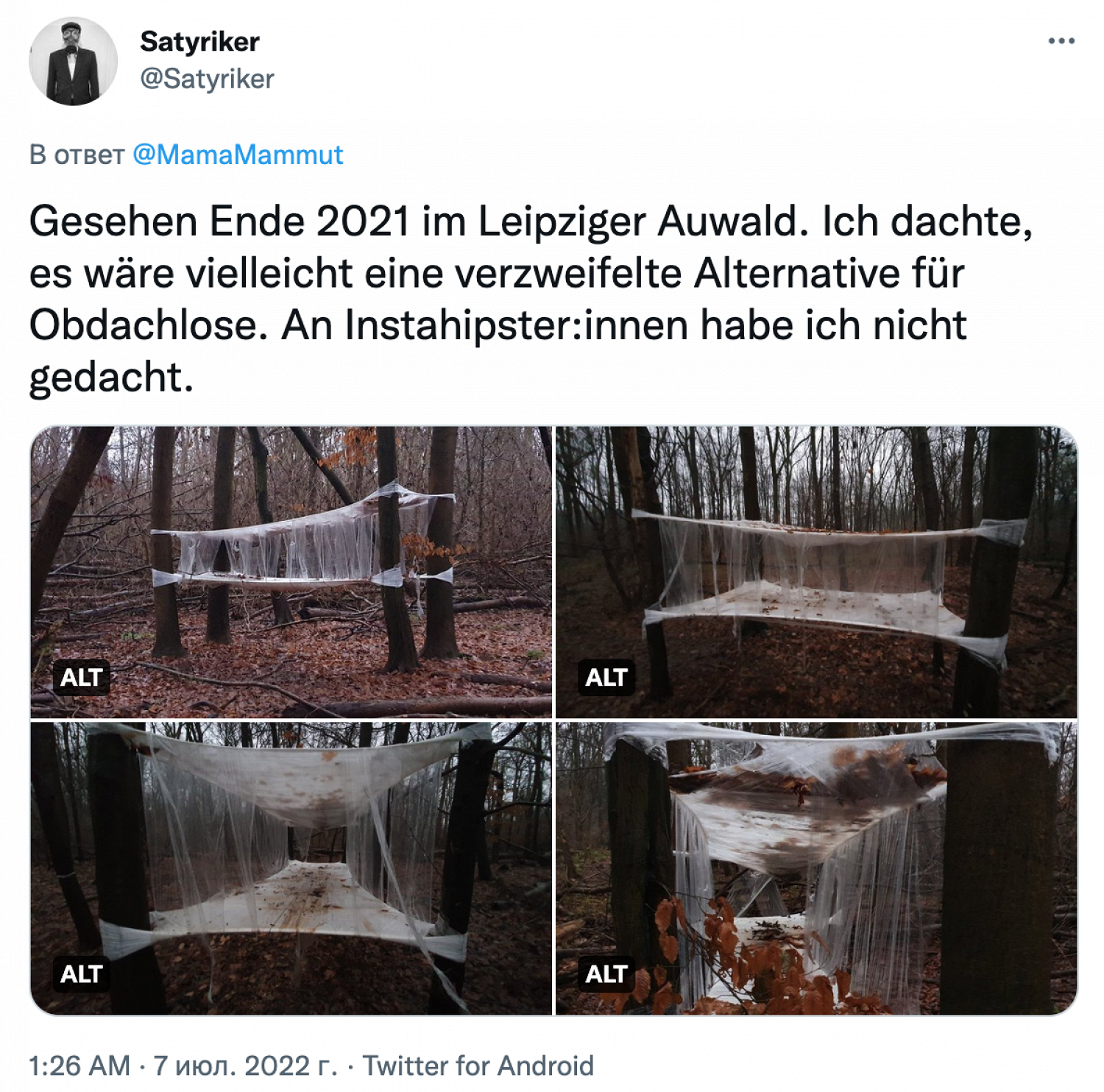Open Satyriker's profile avatar
Viewport: 1104px width, 1092px height.
[x=73, y=61]
